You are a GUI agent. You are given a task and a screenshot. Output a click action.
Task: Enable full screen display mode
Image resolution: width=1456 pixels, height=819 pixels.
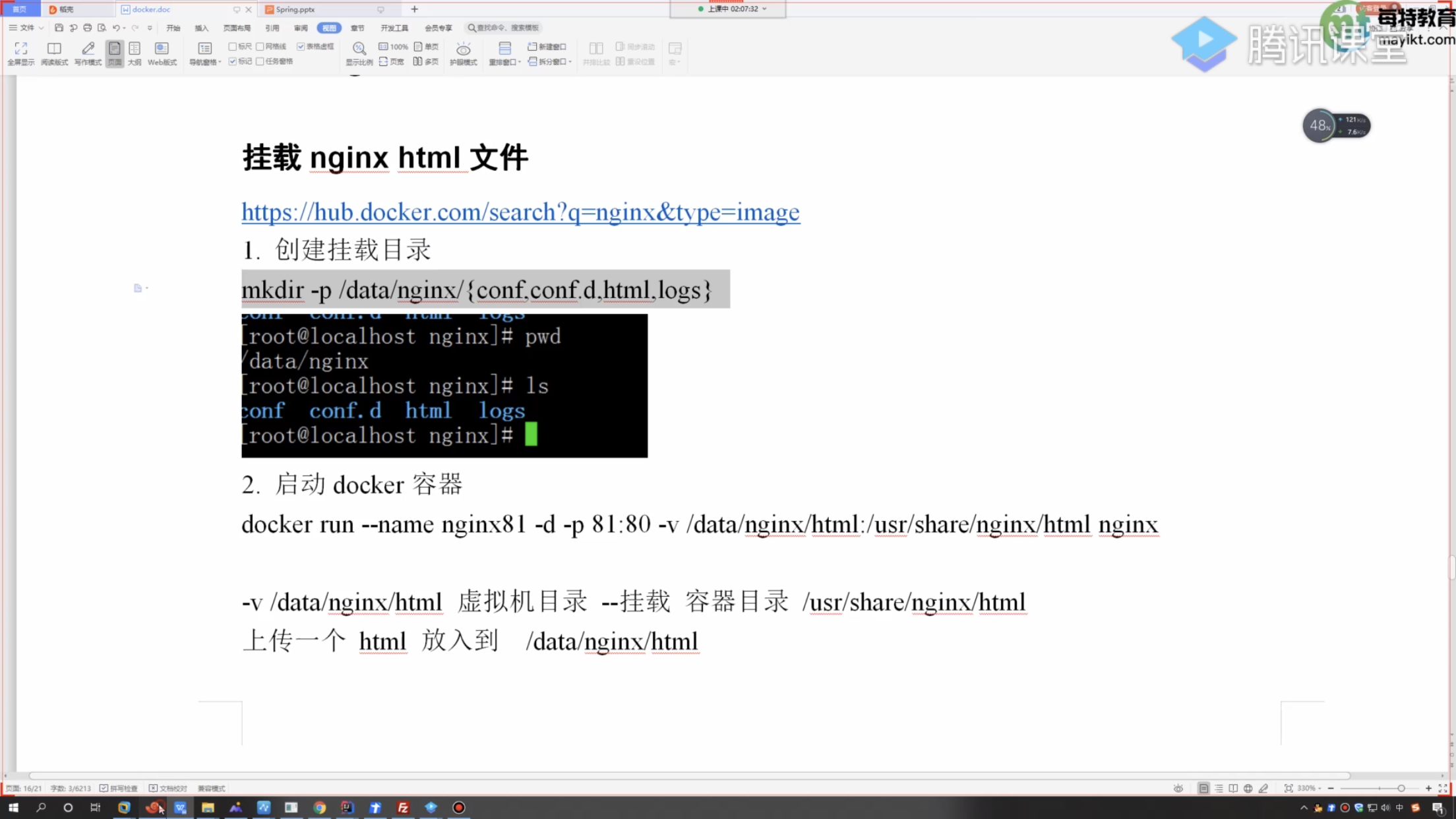[x=20, y=53]
